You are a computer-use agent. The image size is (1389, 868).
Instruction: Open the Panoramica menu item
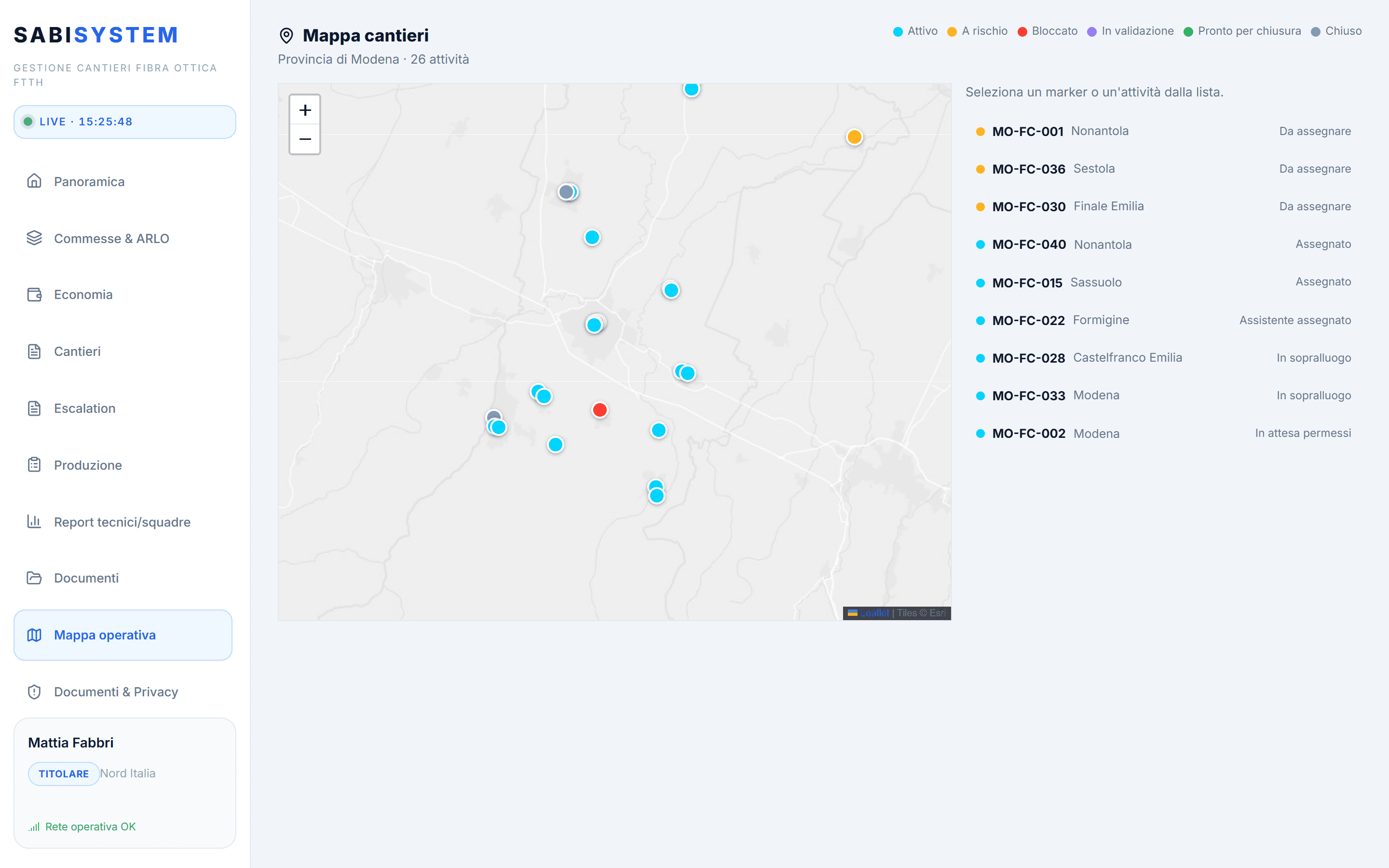coord(123,181)
